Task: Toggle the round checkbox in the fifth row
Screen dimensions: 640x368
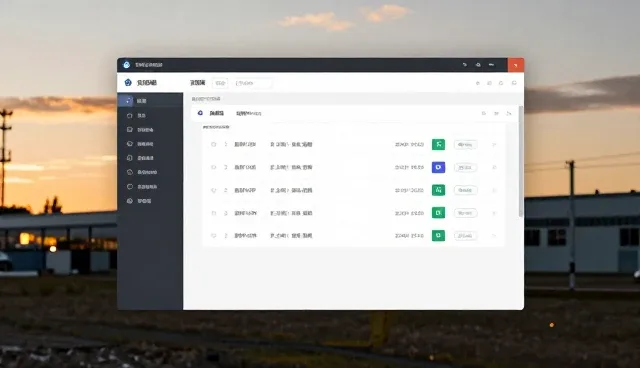Action: [x=213, y=236]
